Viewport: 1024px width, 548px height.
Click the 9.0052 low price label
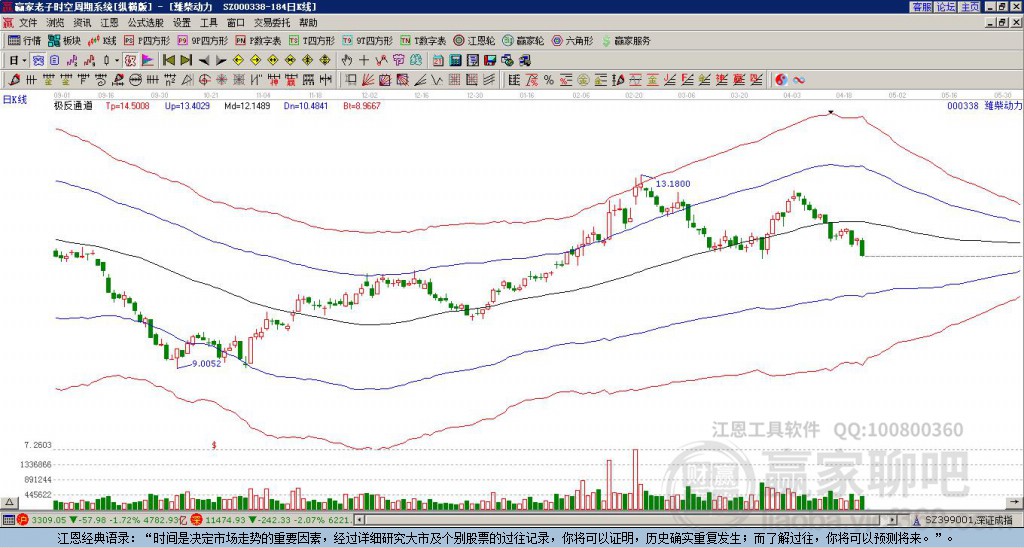point(206,364)
